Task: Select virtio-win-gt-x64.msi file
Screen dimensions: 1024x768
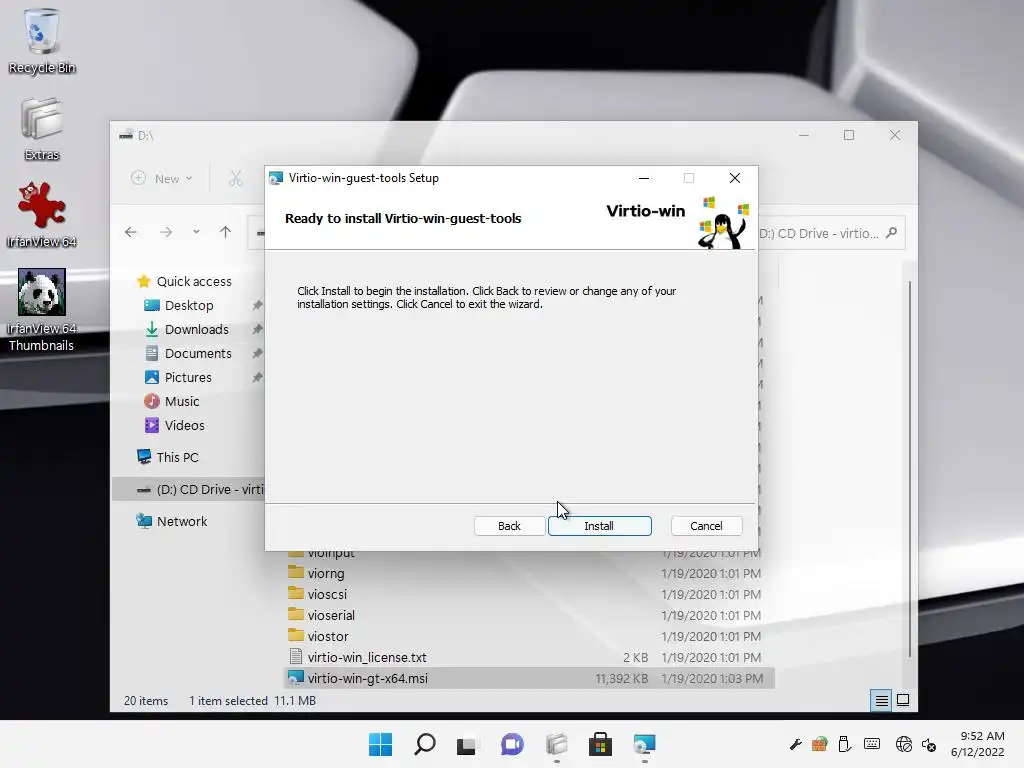Action: 529,678
